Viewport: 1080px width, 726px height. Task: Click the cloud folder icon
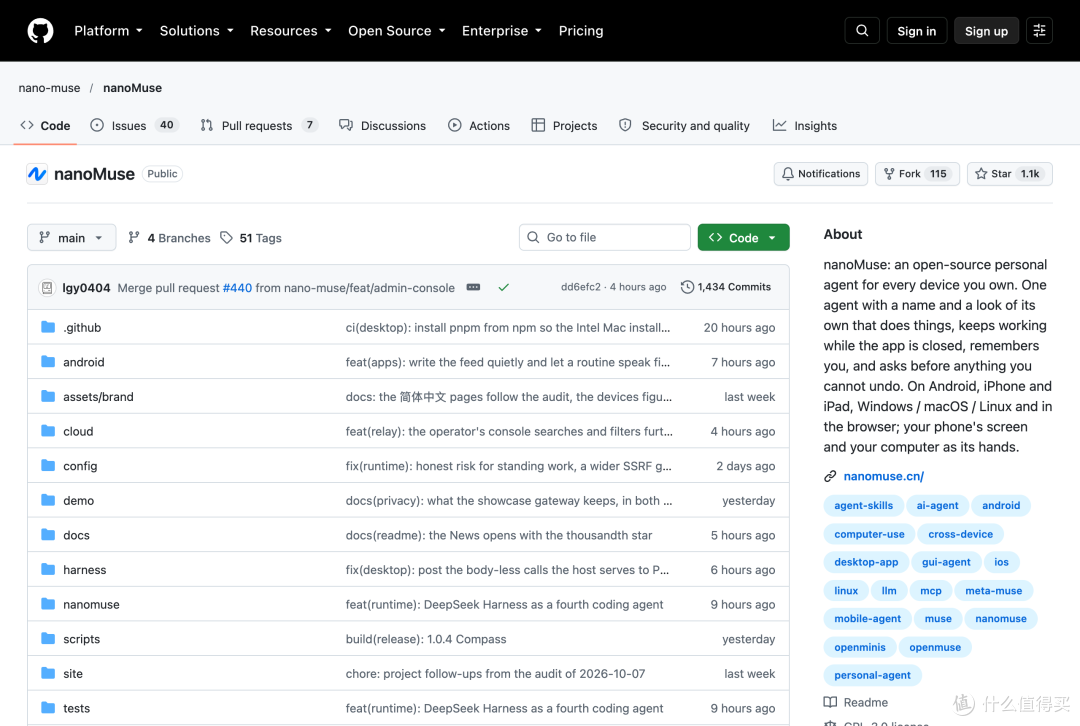point(48,431)
